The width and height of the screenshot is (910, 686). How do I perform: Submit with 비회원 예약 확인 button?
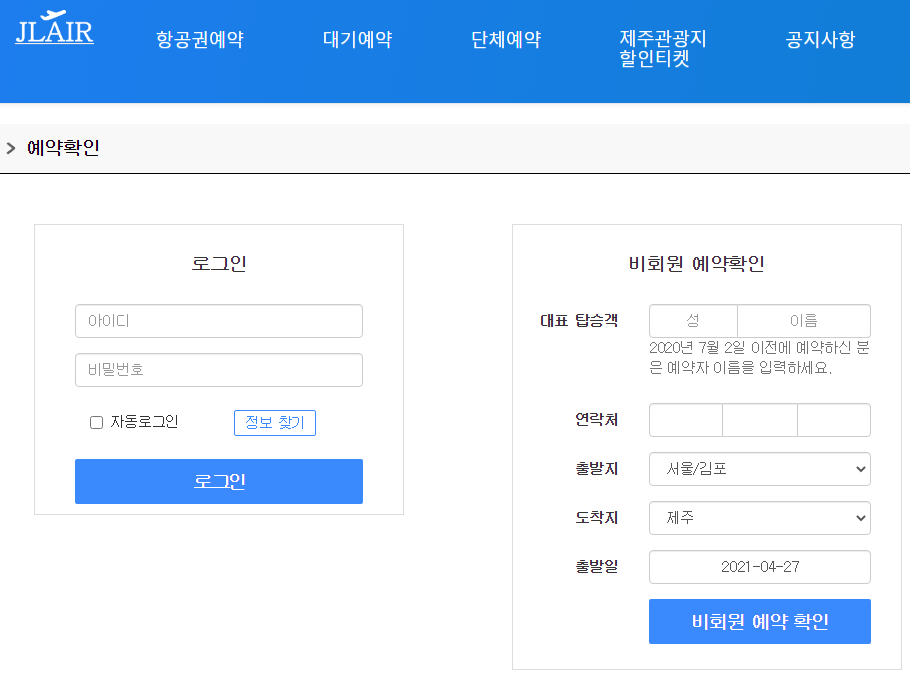(759, 621)
